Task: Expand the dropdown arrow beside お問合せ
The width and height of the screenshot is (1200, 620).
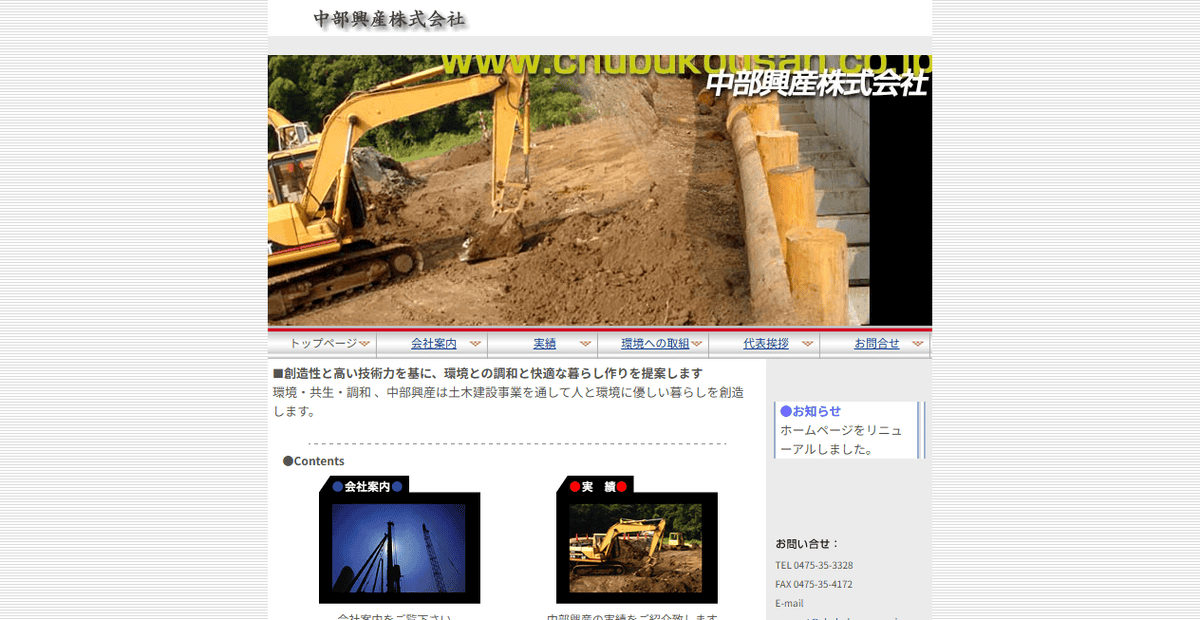Action: pos(920,342)
